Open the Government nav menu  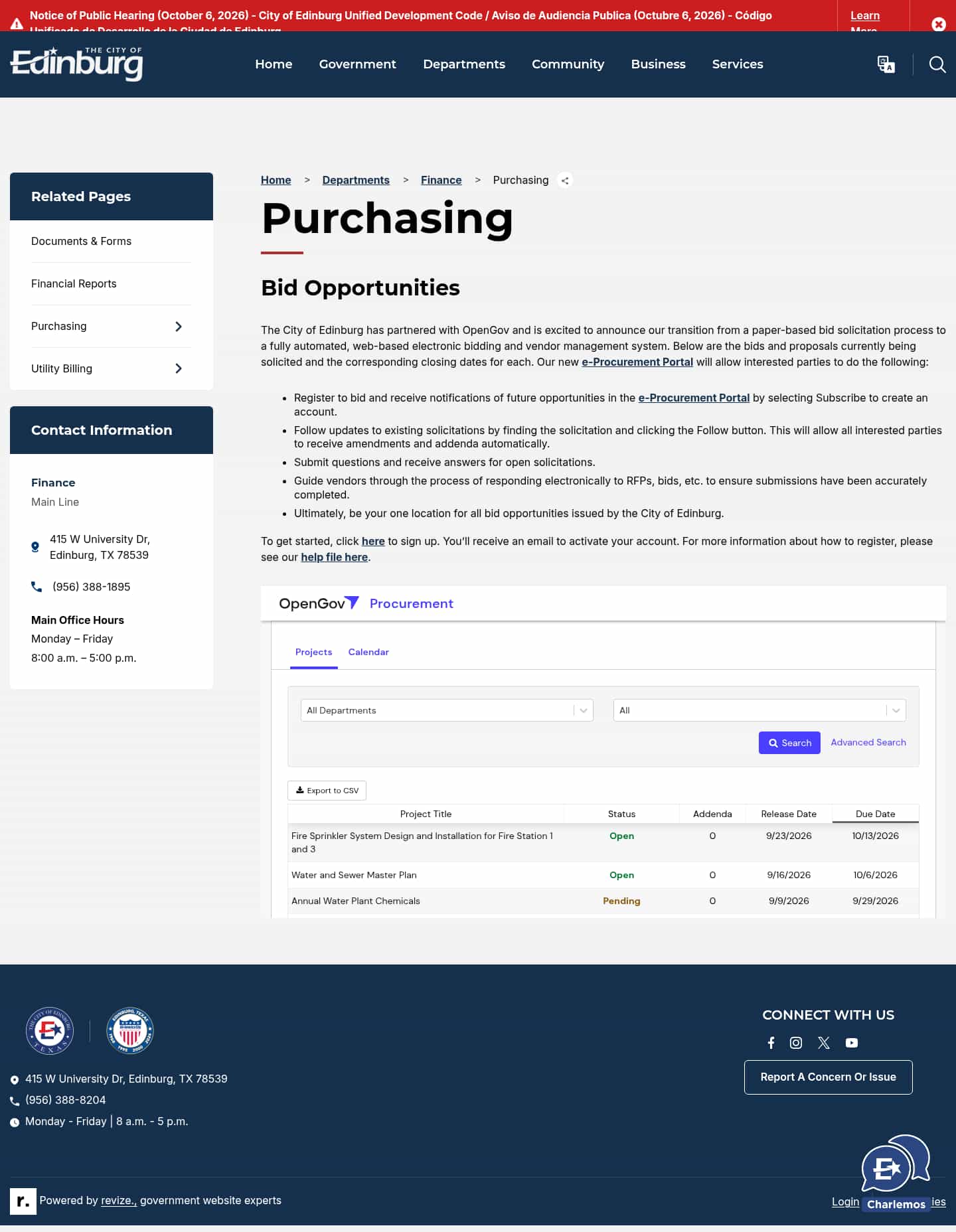[x=357, y=64]
